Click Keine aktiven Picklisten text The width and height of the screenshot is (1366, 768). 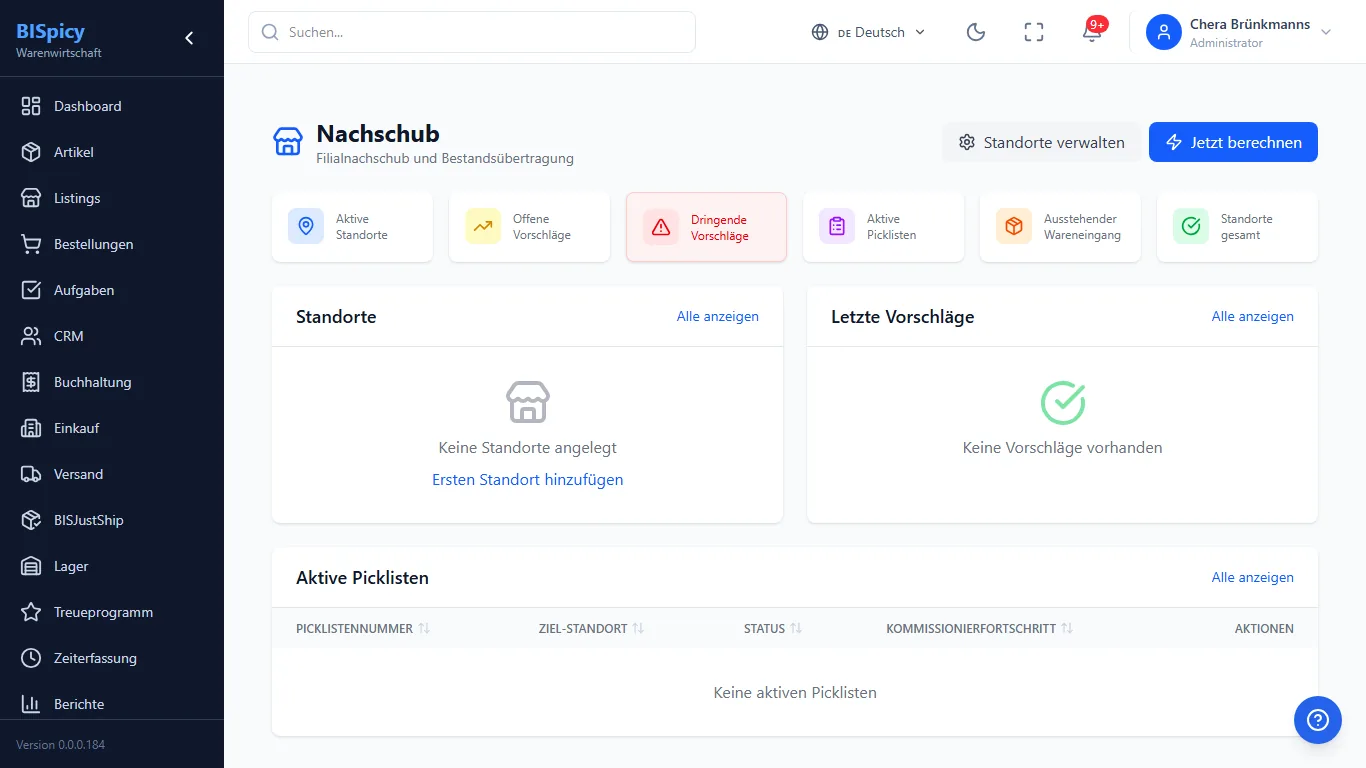tap(795, 692)
